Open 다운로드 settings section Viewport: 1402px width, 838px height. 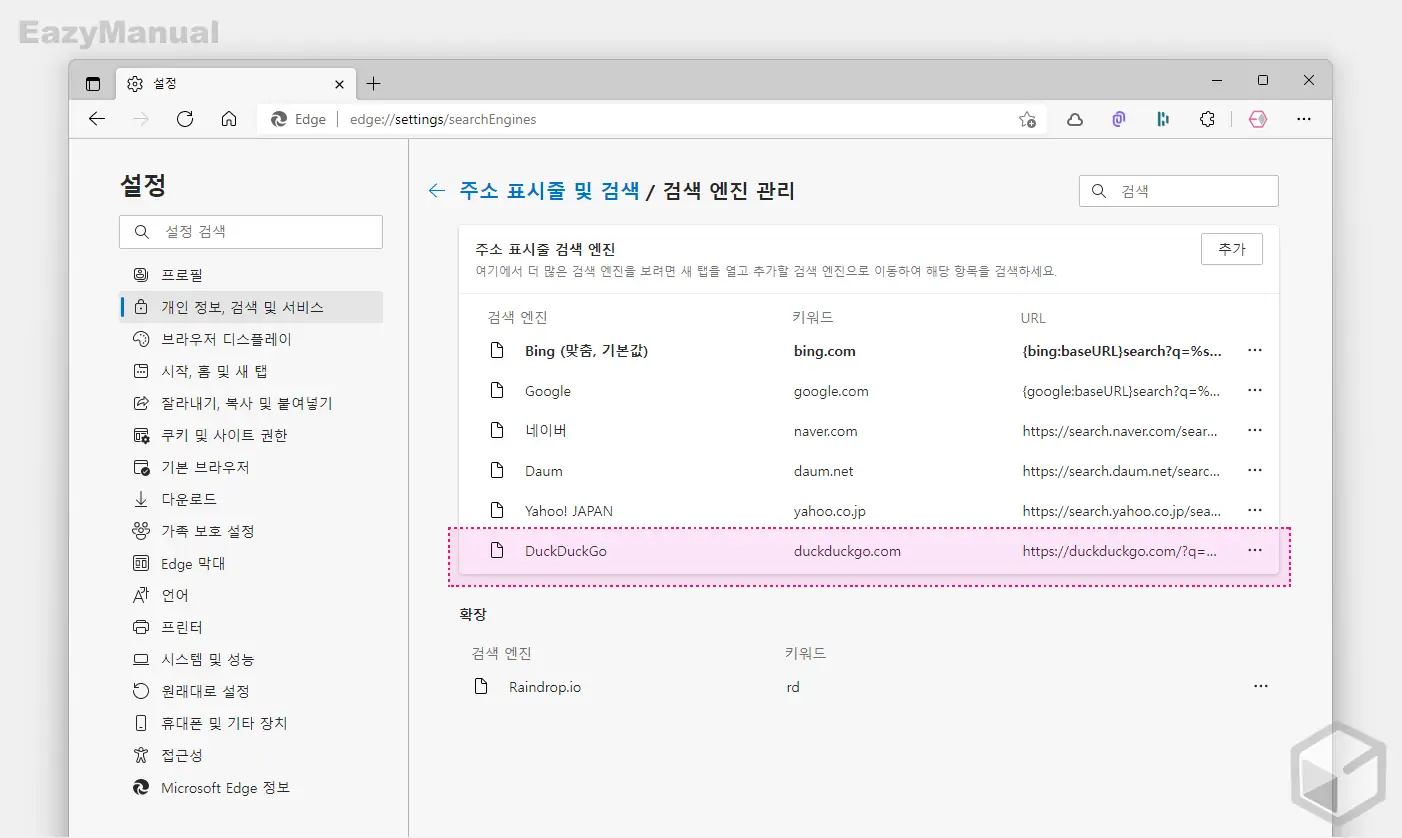(251, 499)
